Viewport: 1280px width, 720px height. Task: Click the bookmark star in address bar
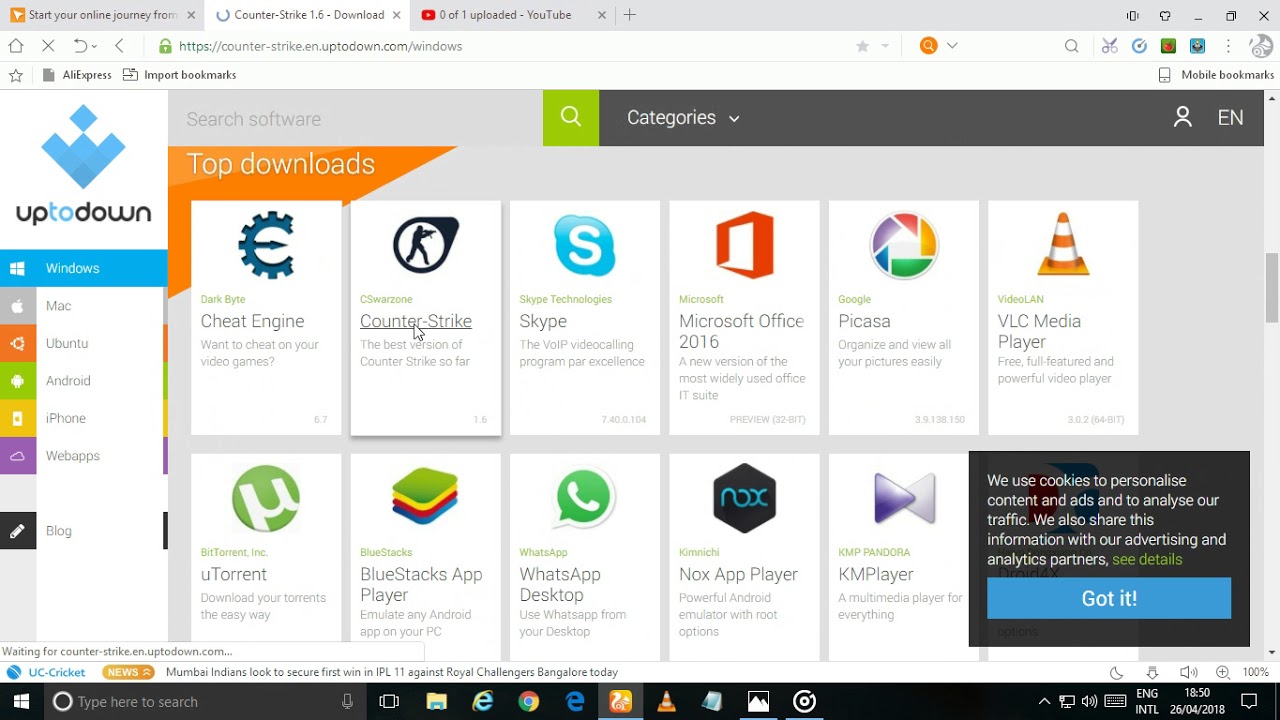[x=862, y=46]
